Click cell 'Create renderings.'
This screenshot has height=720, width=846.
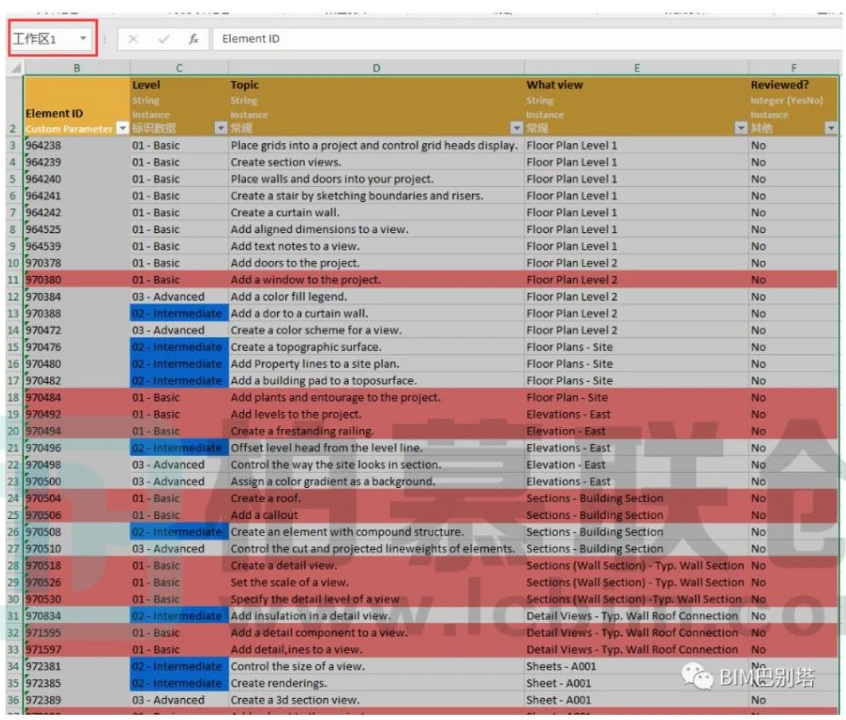pos(376,683)
